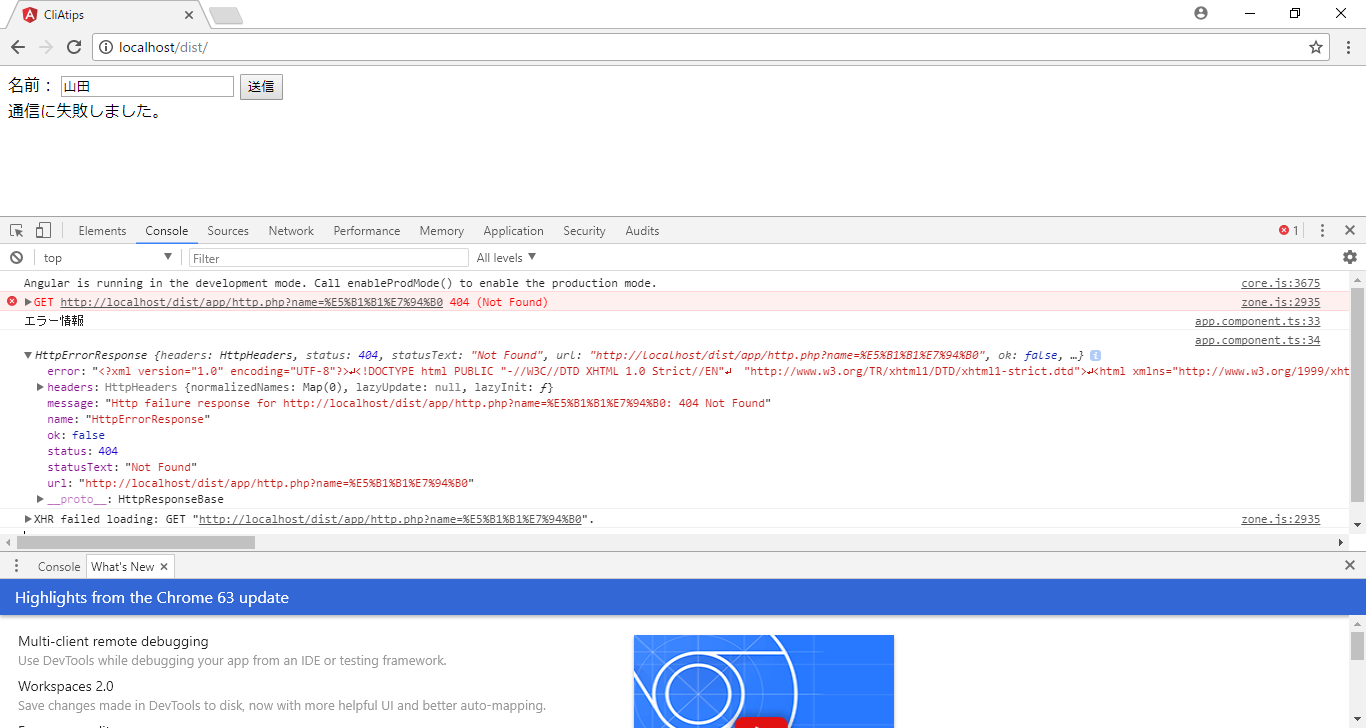
Task: Go back to previous page
Action: tap(18, 47)
